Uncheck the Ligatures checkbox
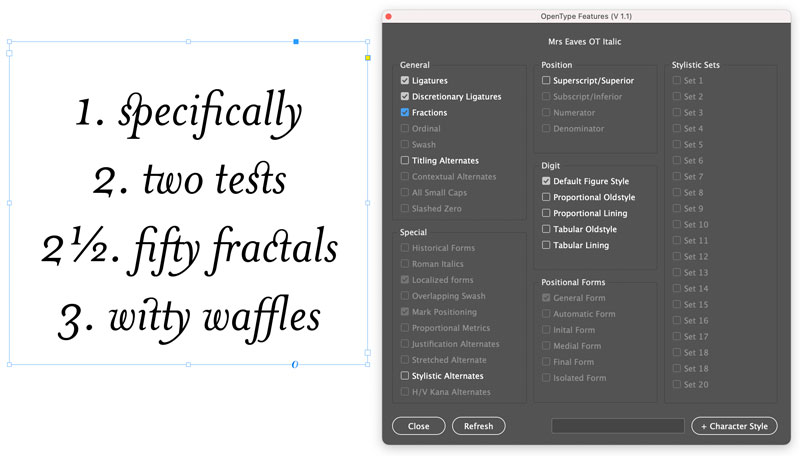The image size is (800, 456). click(x=405, y=80)
